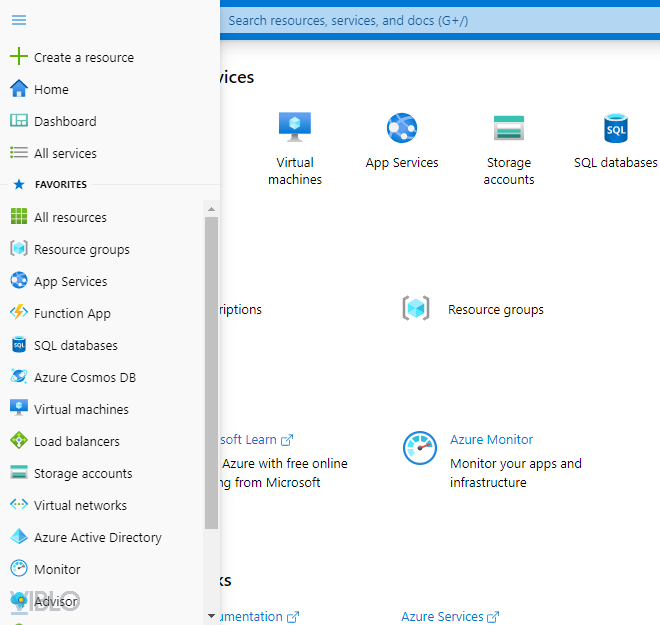Click the Virtual machines monitor icon in sidebar
The width and height of the screenshot is (660, 625).
click(x=19, y=408)
